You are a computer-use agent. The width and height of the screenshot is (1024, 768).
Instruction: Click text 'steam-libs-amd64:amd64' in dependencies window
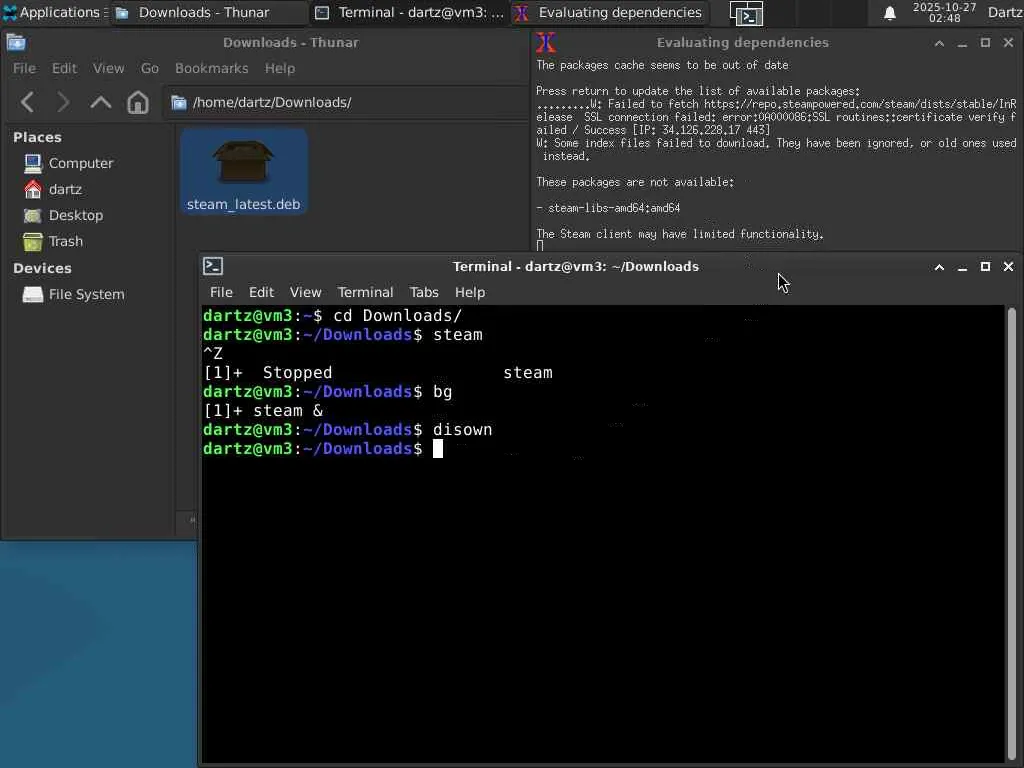pos(614,208)
